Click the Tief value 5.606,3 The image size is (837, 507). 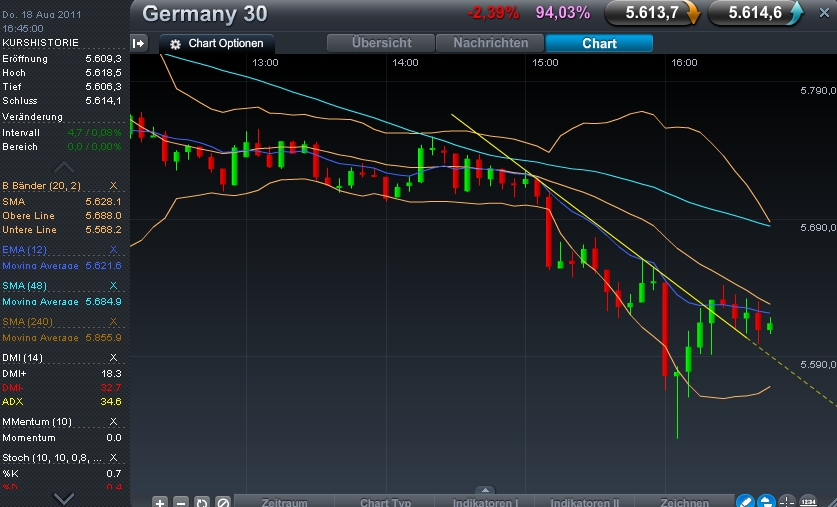pyautogui.click(x=104, y=86)
